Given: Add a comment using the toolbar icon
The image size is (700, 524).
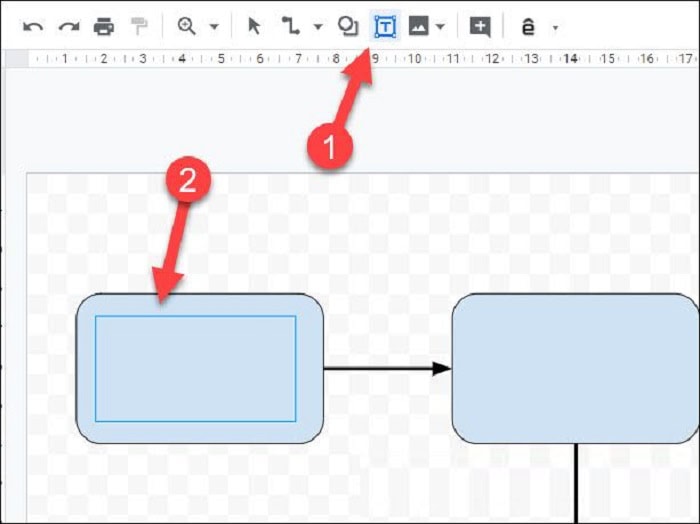Looking at the screenshot, I should (480, 27).
